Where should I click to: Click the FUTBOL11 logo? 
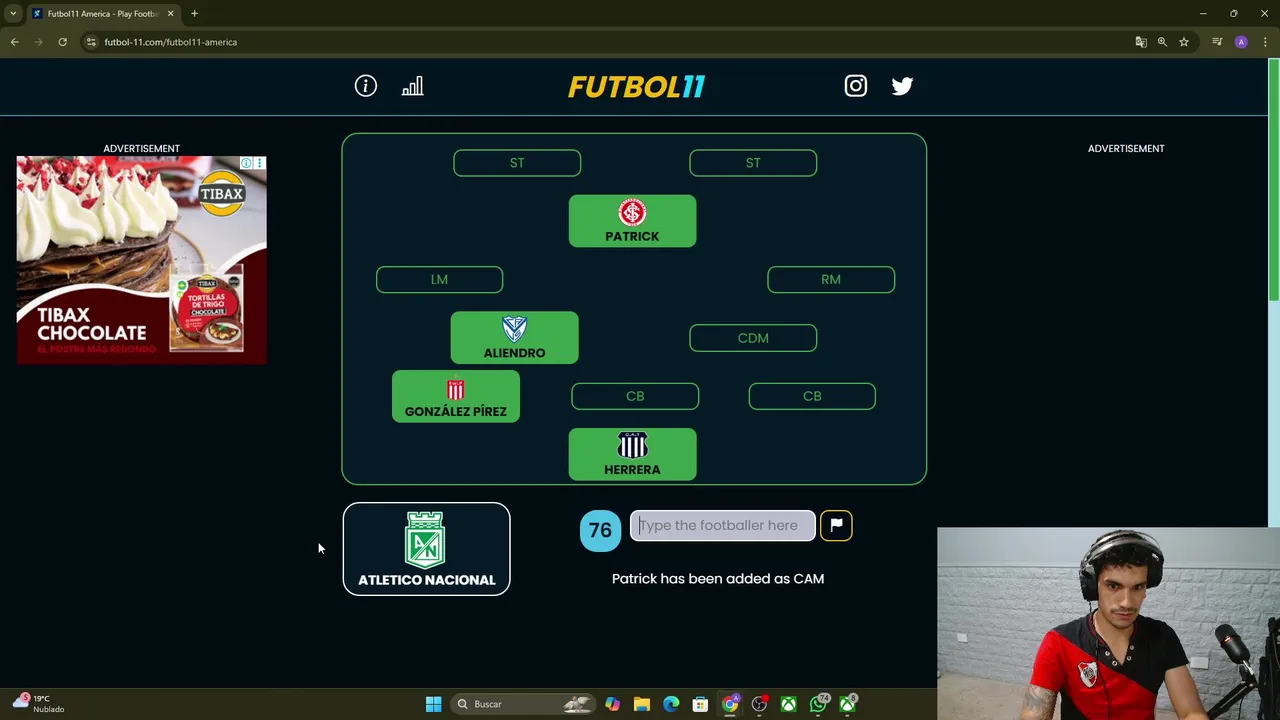(x=636, y=87)
